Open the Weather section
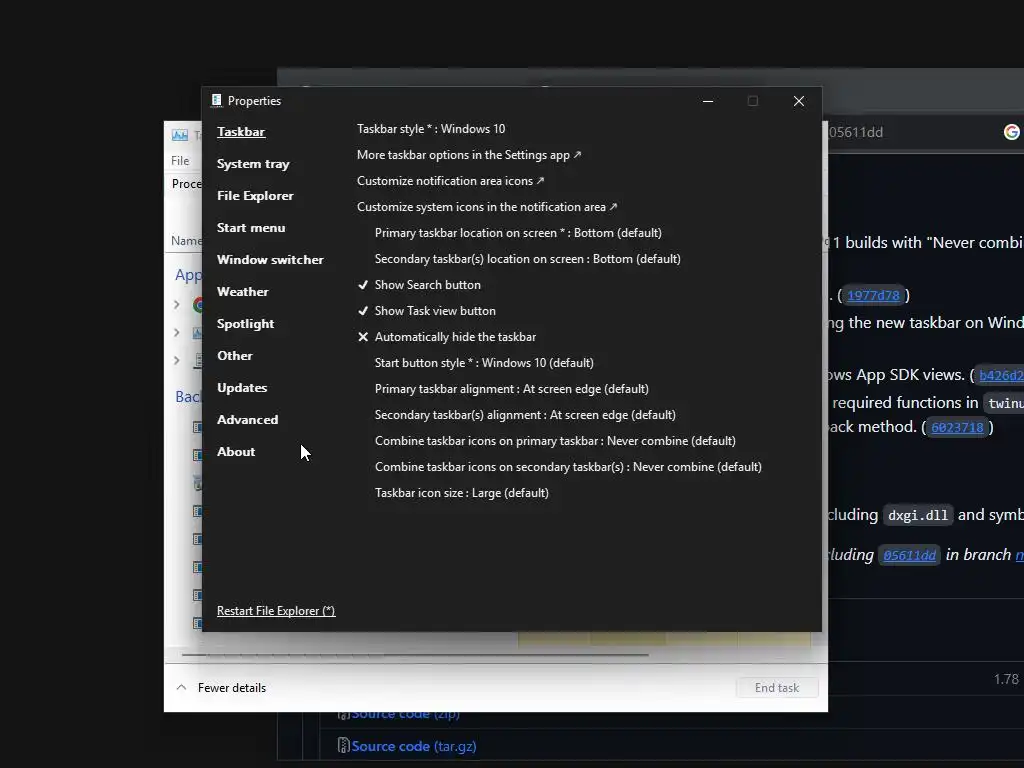This screenshot has width=1024, height=768. (x=242, y=292)
